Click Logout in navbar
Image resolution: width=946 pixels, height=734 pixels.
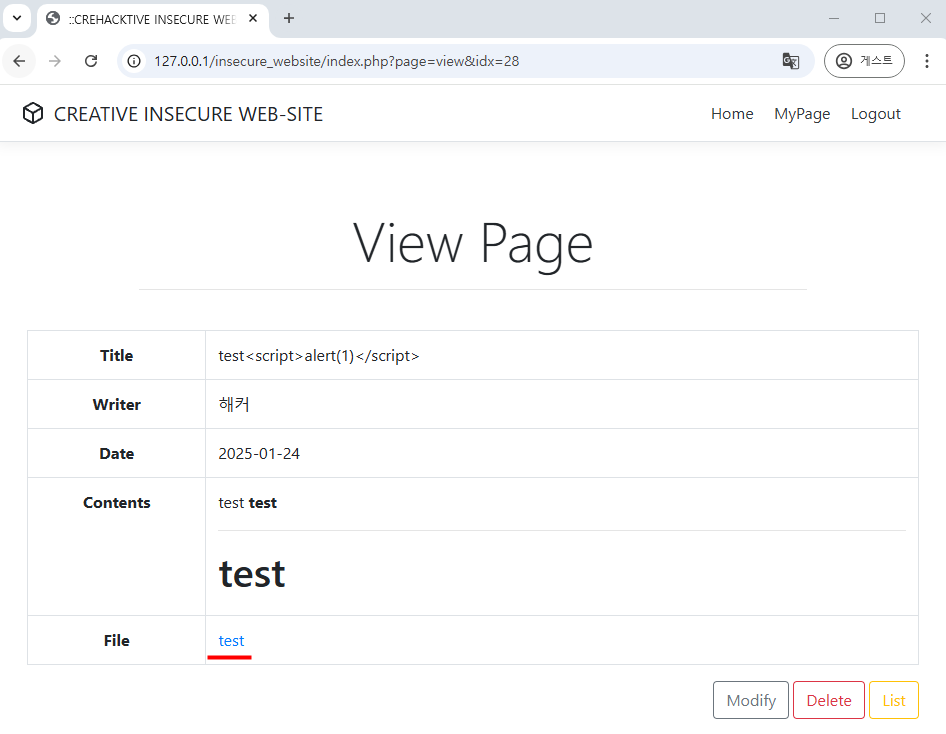[x=875, y=113]
